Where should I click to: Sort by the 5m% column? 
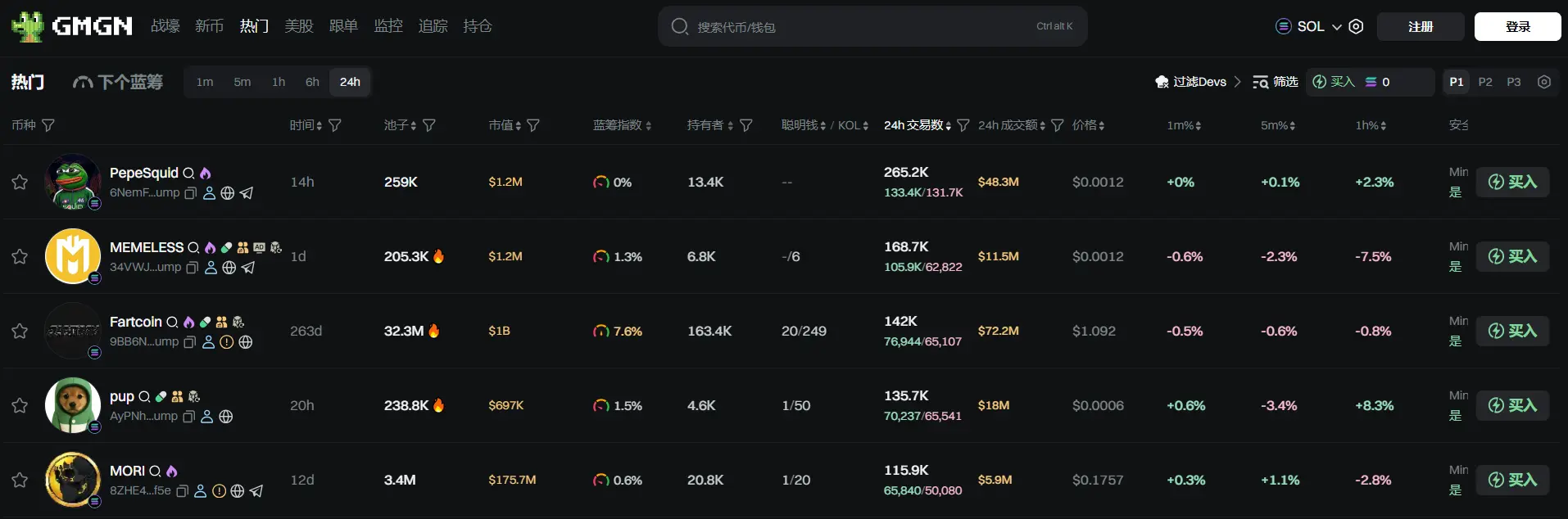[1277, 125]
